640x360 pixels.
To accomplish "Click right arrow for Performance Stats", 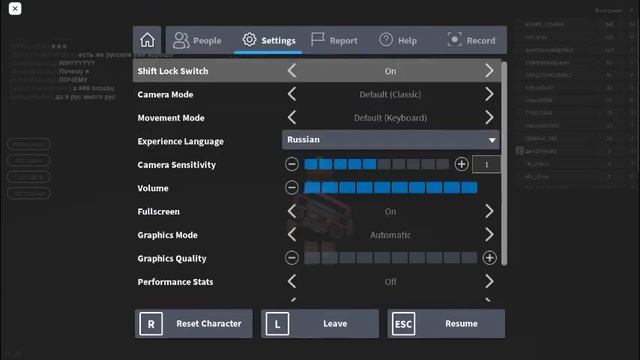I will click(489, 282).
